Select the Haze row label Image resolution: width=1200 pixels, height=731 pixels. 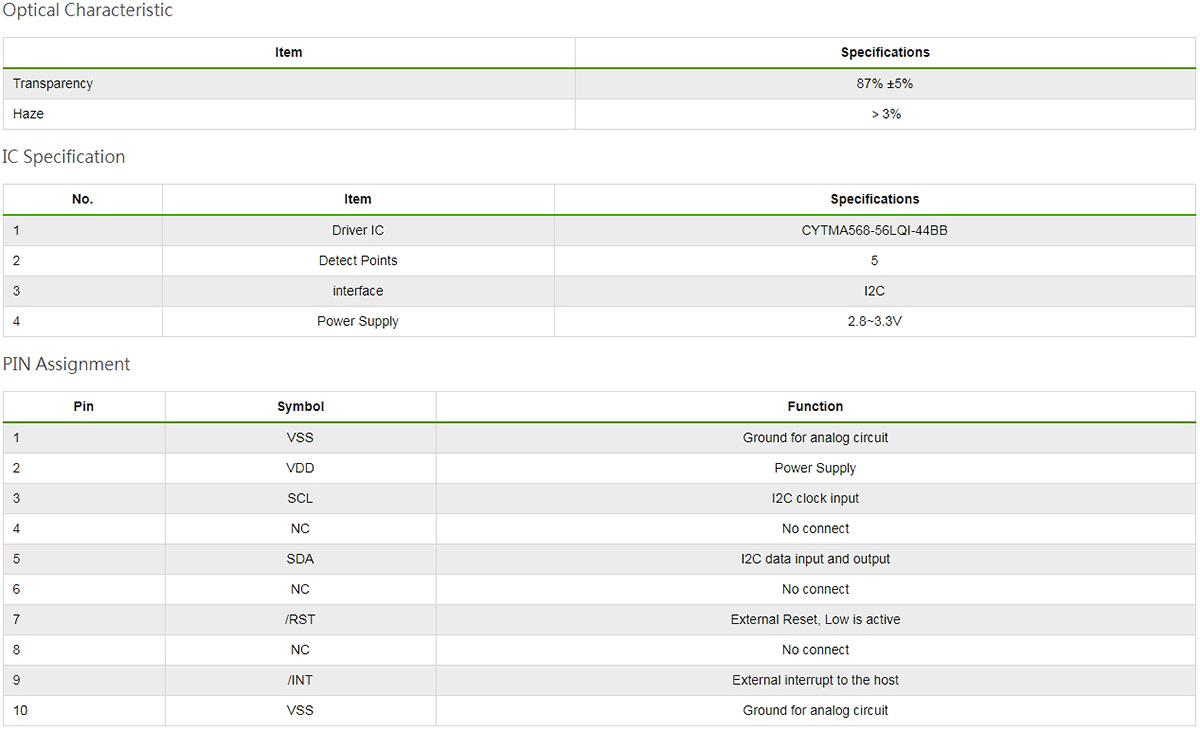pos(29,114)
